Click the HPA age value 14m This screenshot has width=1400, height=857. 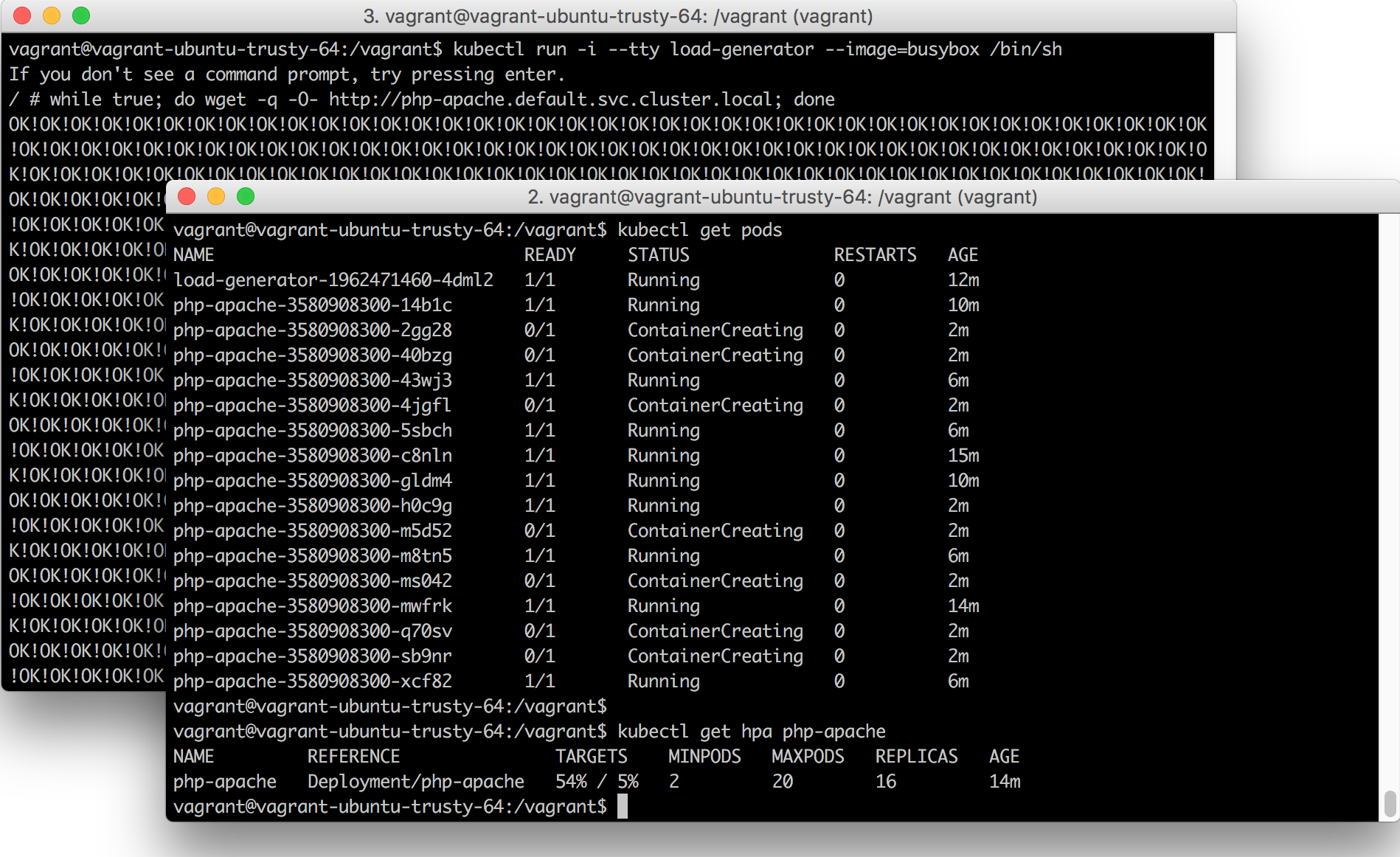(1005, 782)
